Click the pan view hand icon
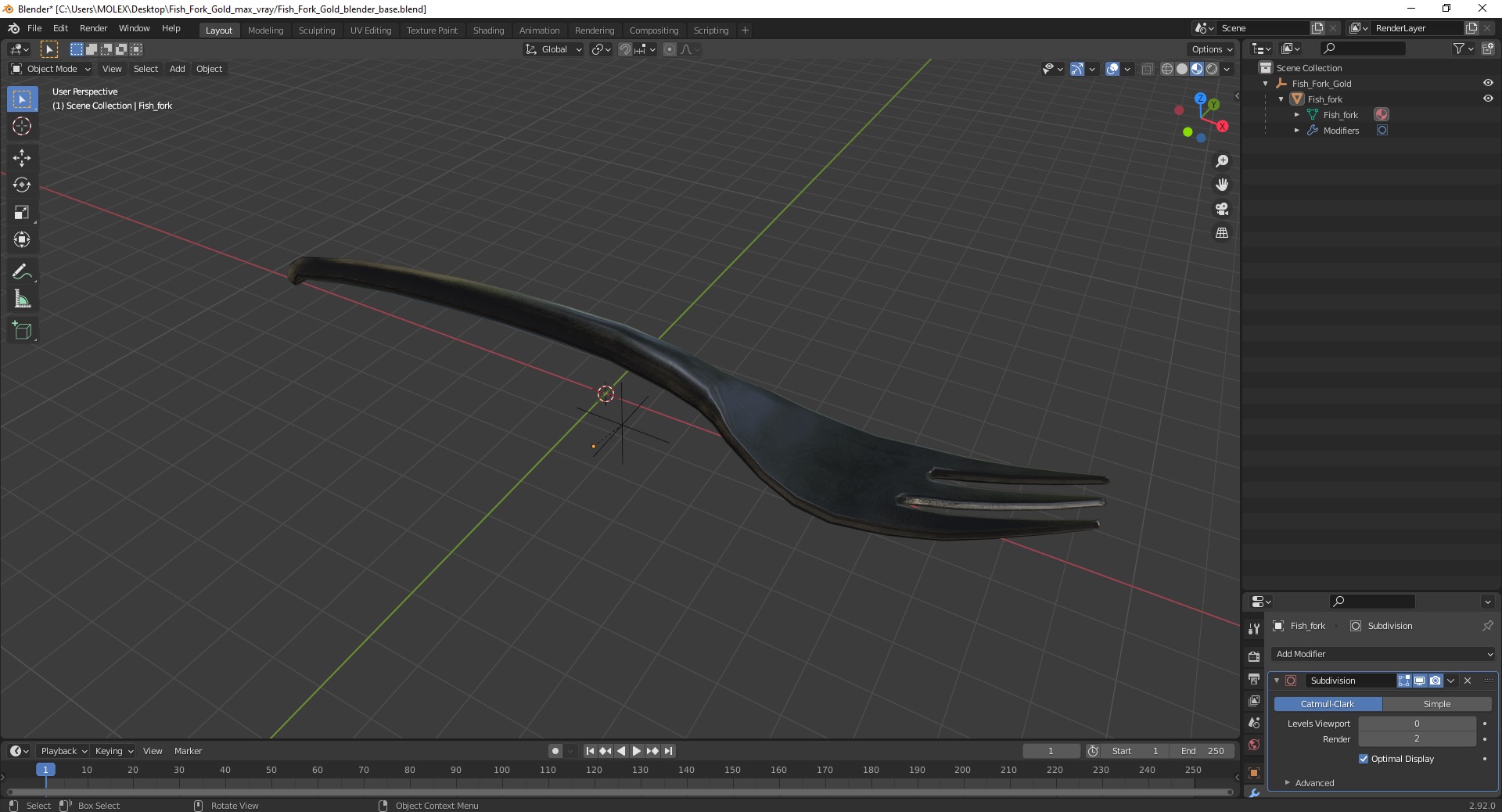The width and height of the screenshot is (1502, 812). (x=1222, y=185)
